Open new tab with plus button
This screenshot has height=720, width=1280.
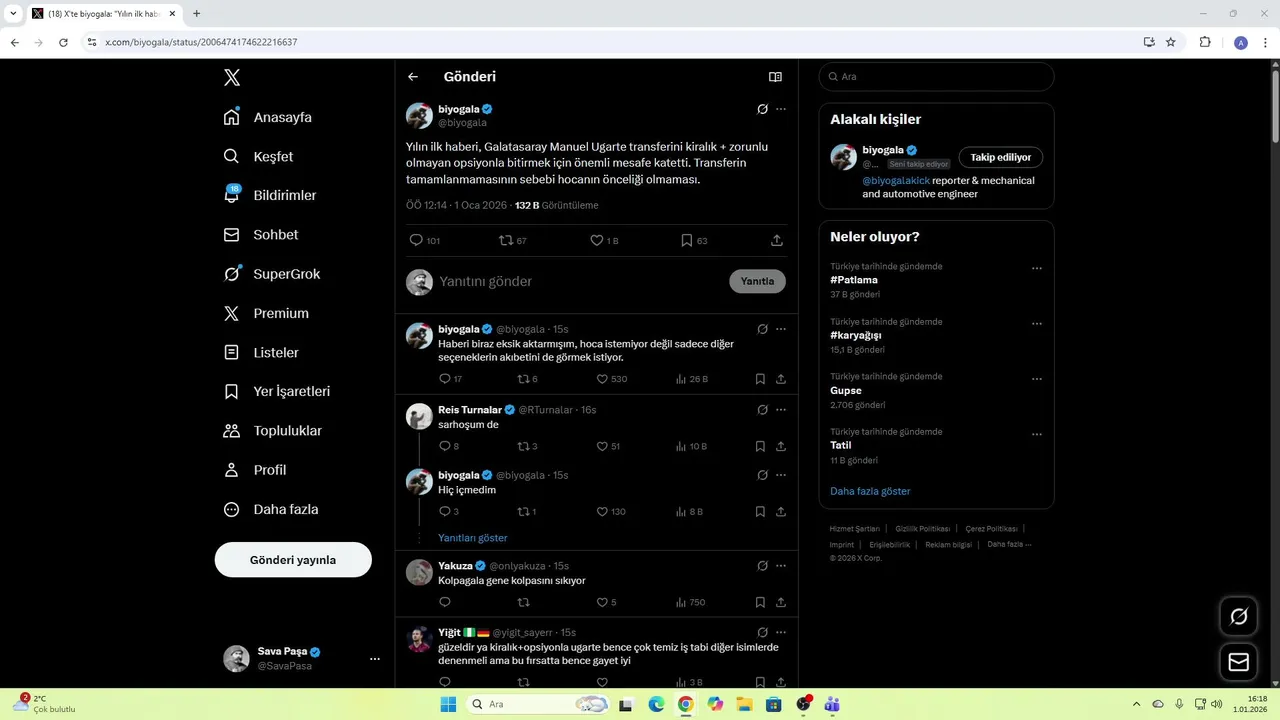[196, 14]
